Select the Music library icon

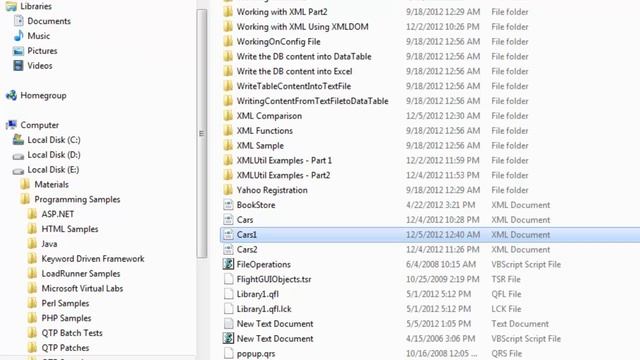(18, 36)
